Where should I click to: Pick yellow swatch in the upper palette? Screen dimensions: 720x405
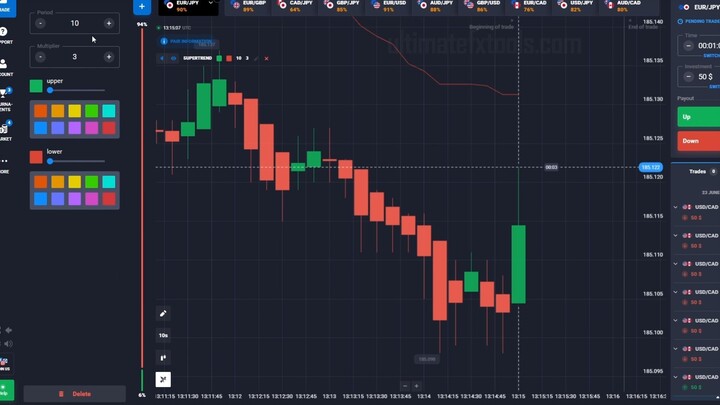(74, 111)
